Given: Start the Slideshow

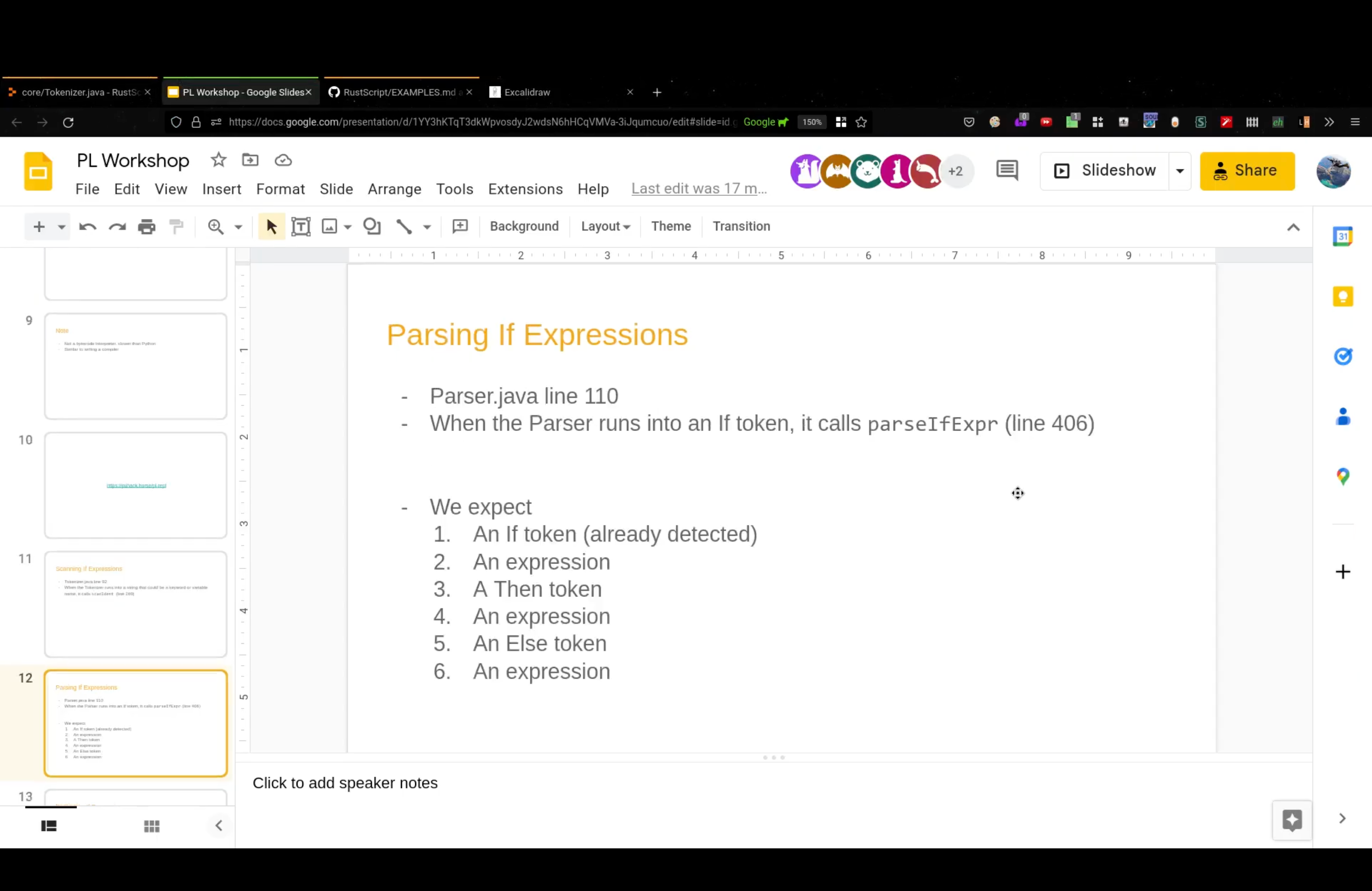Looking at the screenshot, I should coord(1104,171).
